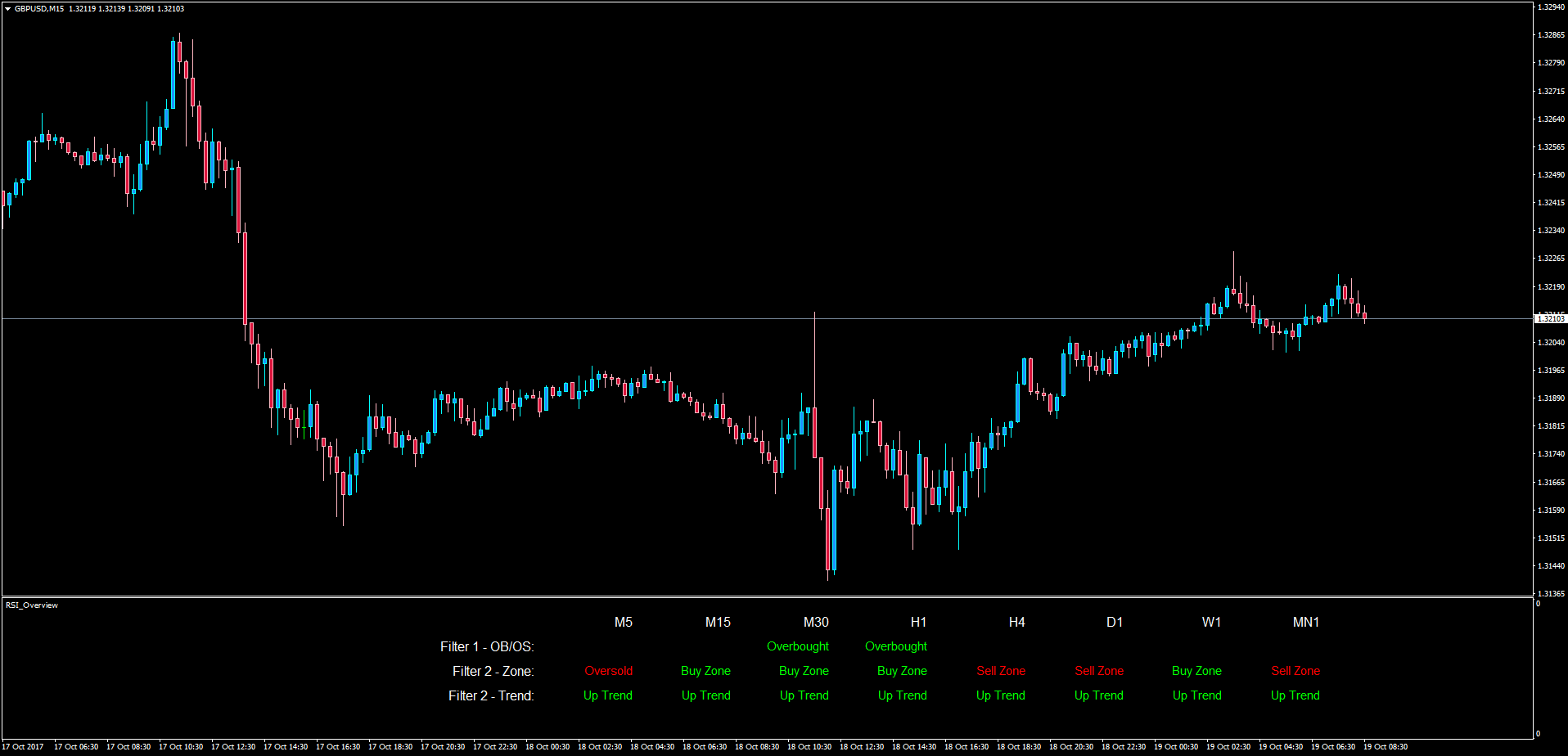
Task: Click the Buy Zone value under M15
Action: (705, 671)
